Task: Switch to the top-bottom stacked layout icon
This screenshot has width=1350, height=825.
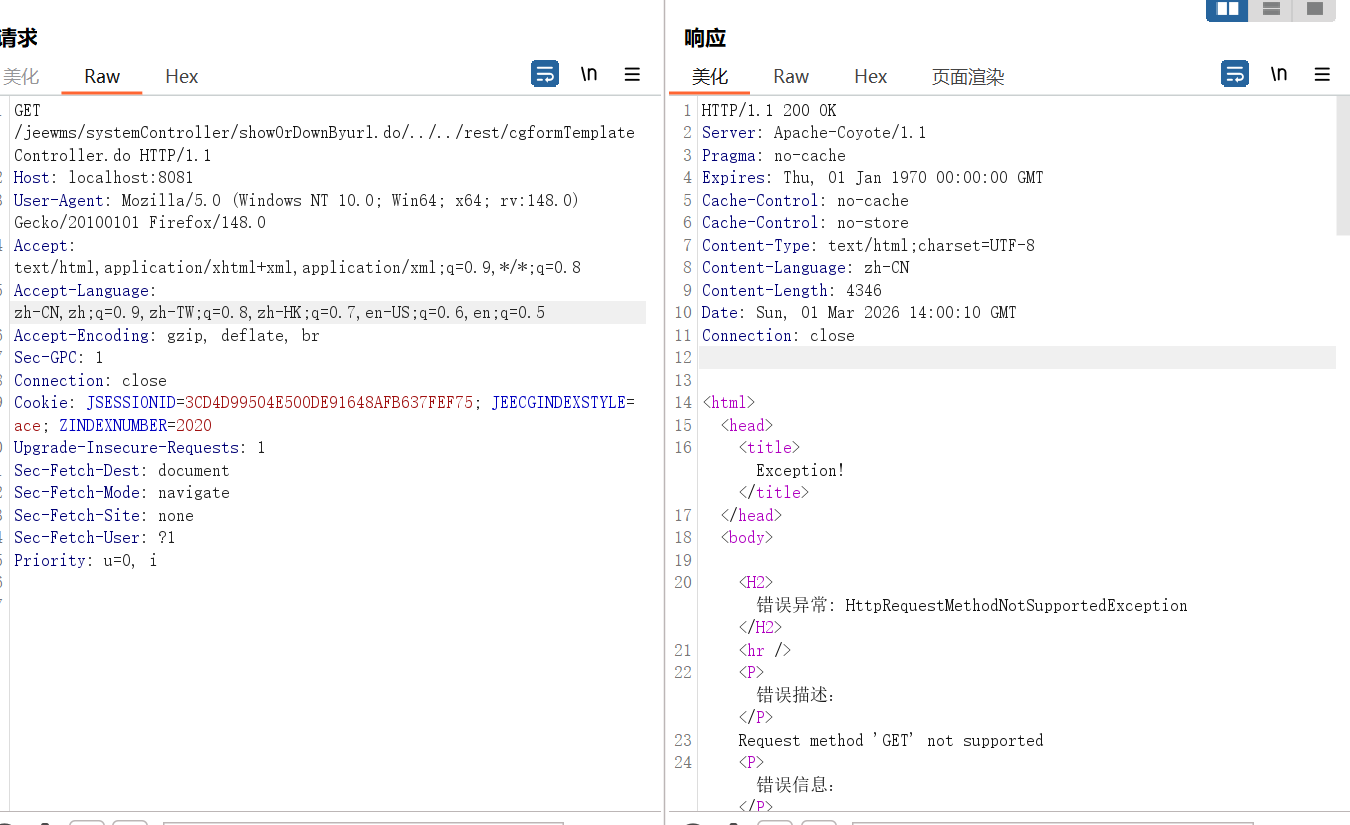Action: 1271,9
